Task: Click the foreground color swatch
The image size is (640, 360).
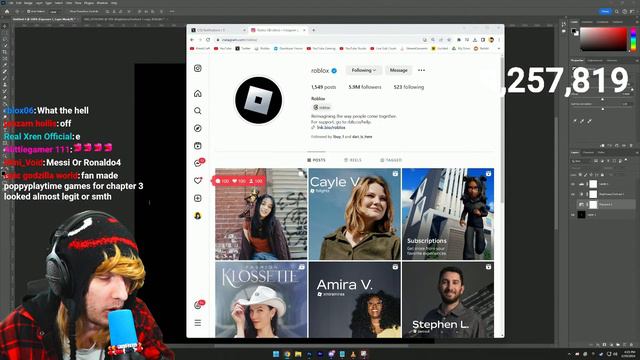Action: (574, 31)
